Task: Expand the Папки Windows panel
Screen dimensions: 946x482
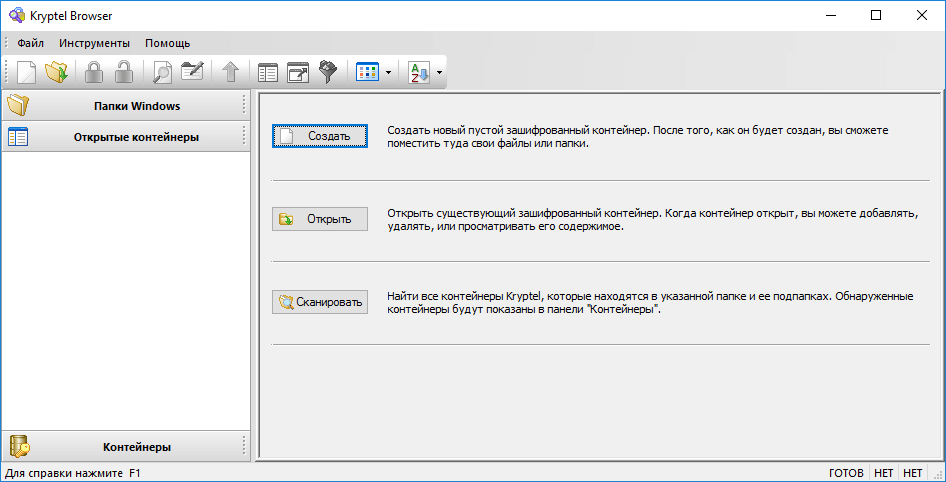Action: 125,106
